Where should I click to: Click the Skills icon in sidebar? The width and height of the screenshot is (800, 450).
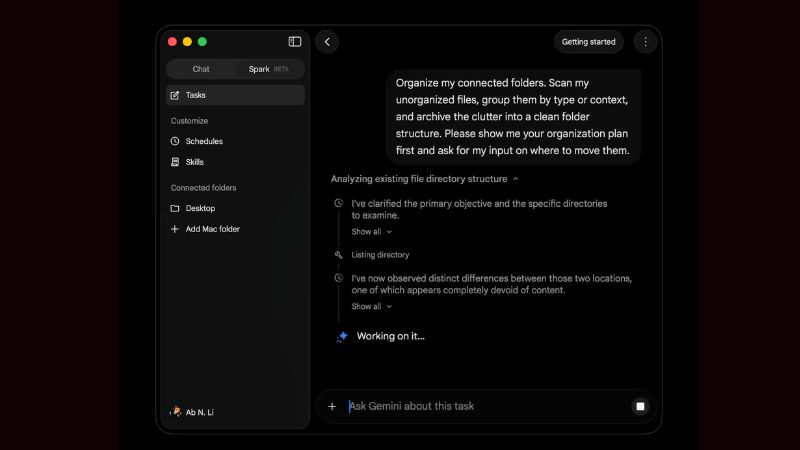[x=175, y=162]
